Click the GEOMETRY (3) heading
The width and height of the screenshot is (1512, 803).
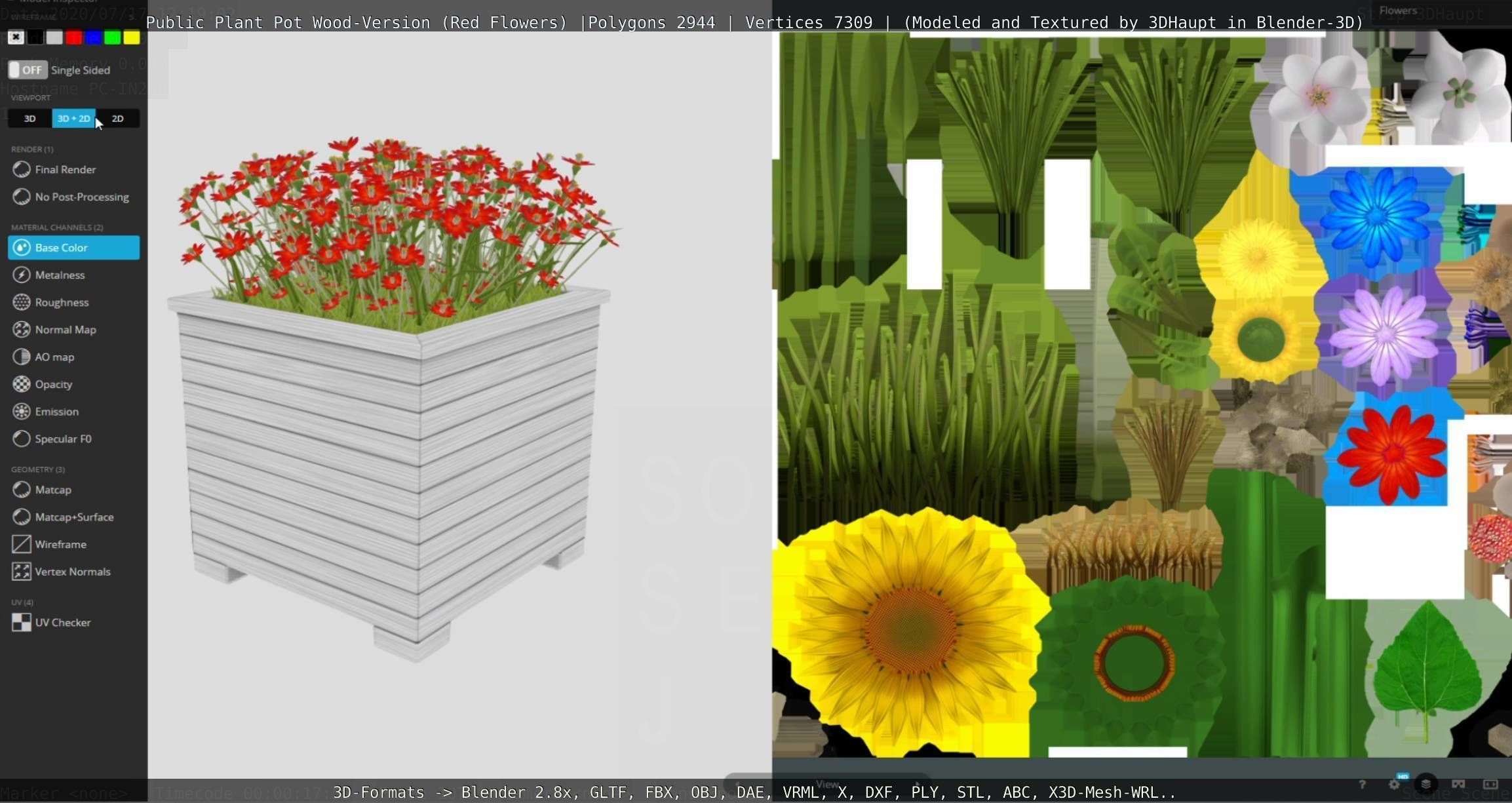click(x=38, y=469)
